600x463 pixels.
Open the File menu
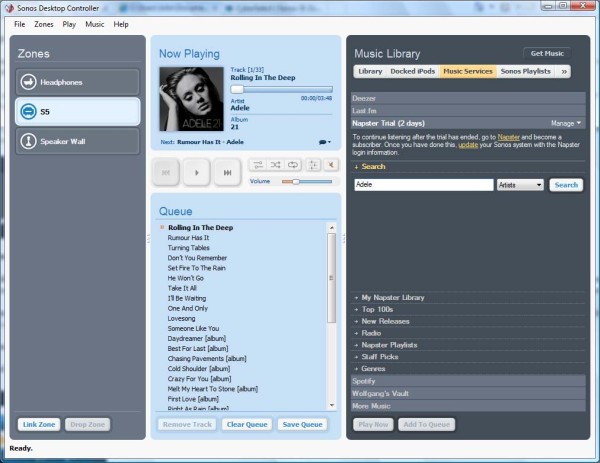[20, 24]
